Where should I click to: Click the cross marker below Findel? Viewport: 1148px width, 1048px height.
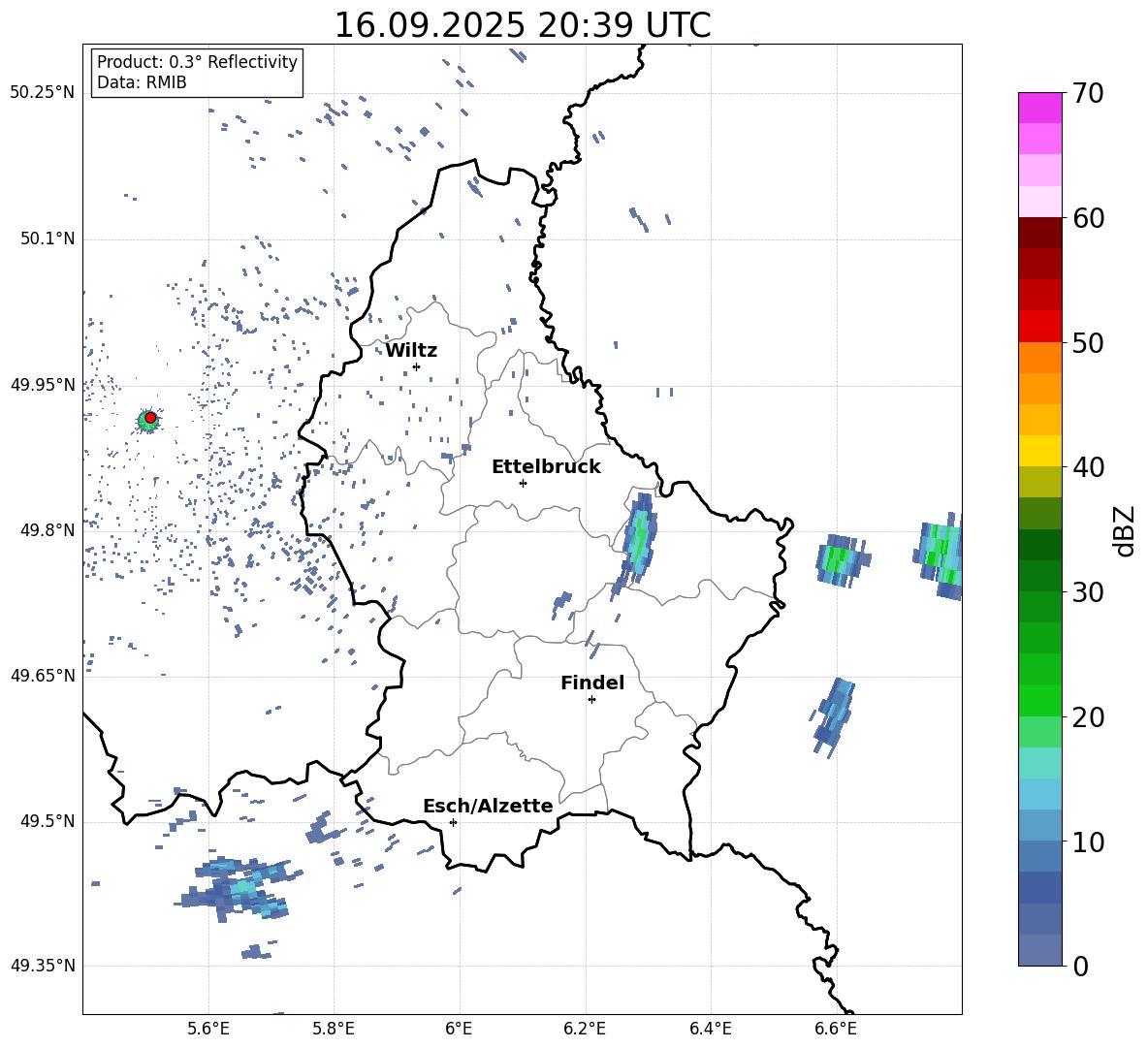[591, 700]
